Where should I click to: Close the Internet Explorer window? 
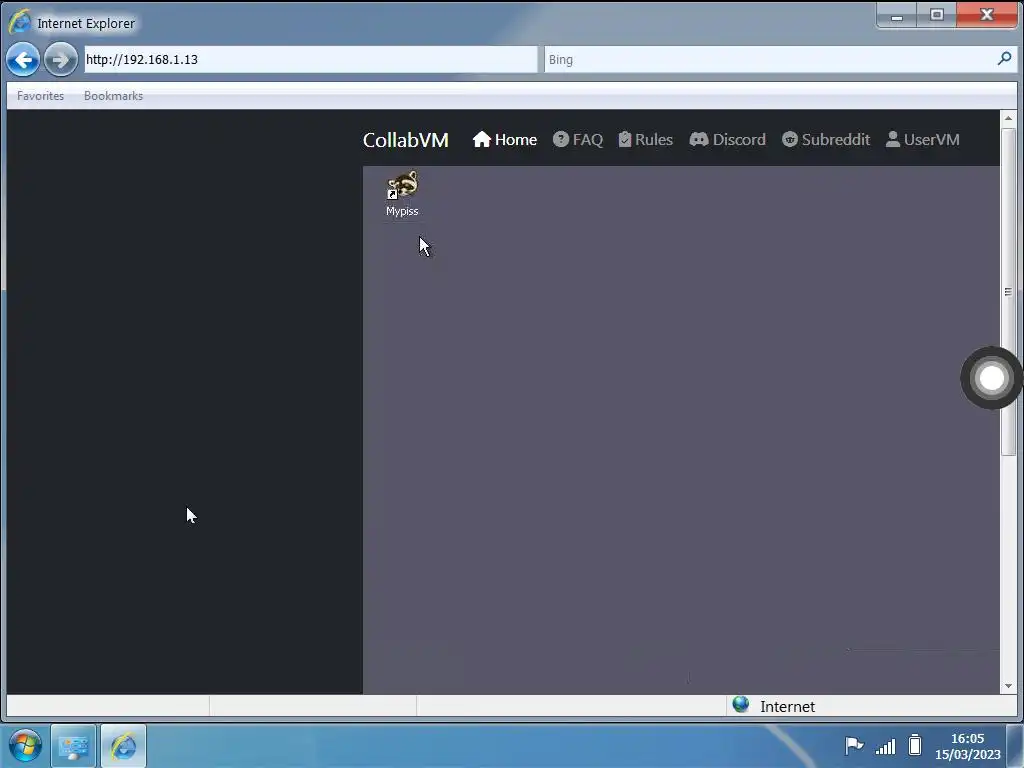(987, 14)
